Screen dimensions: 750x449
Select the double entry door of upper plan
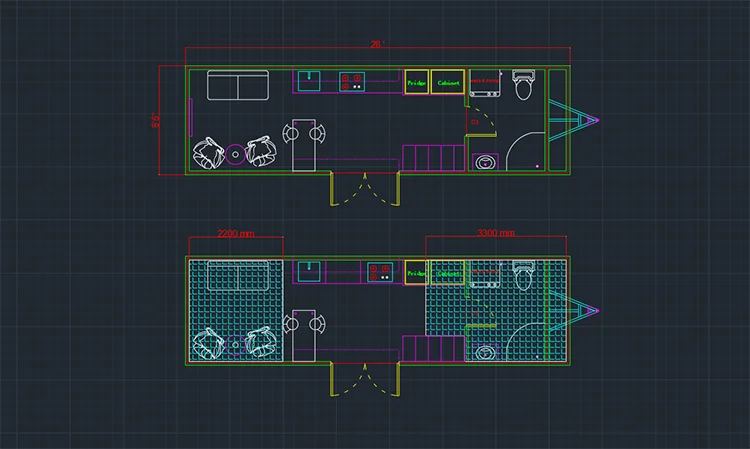click(x=364, y=189)
